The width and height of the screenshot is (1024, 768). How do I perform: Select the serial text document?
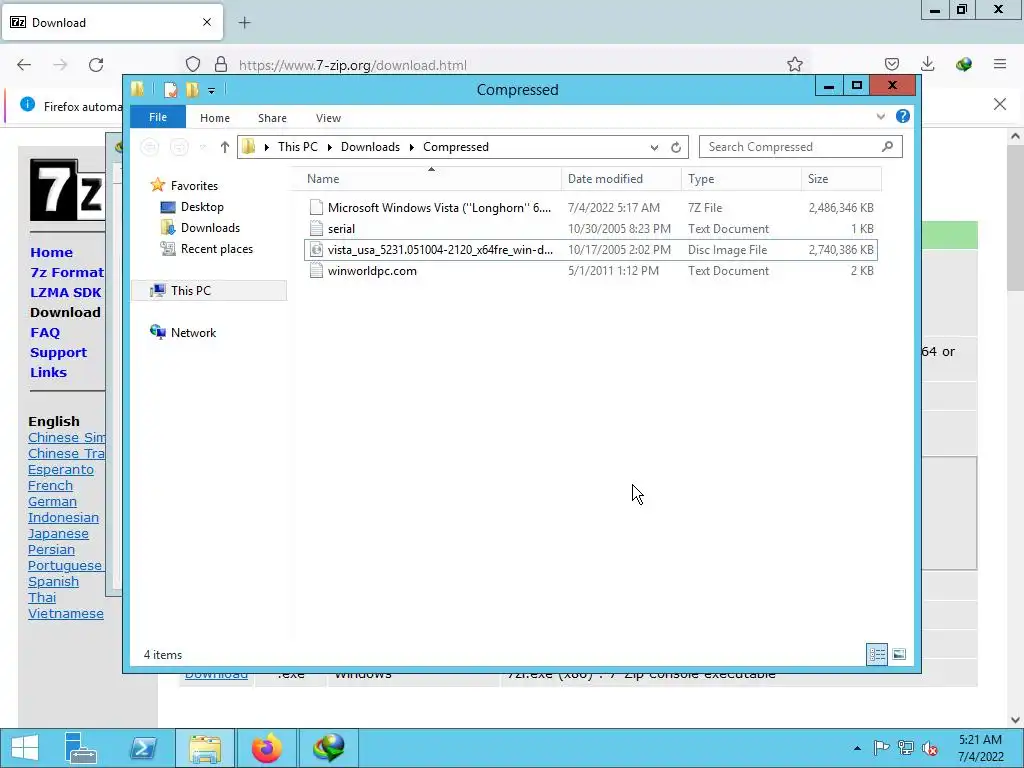coord(590,229)
